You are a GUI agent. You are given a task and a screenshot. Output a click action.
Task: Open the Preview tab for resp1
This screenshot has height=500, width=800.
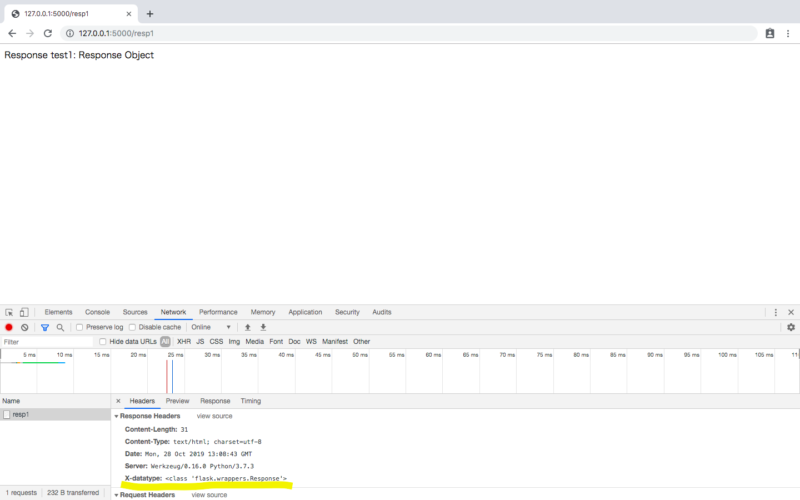[x=177, y=401]
